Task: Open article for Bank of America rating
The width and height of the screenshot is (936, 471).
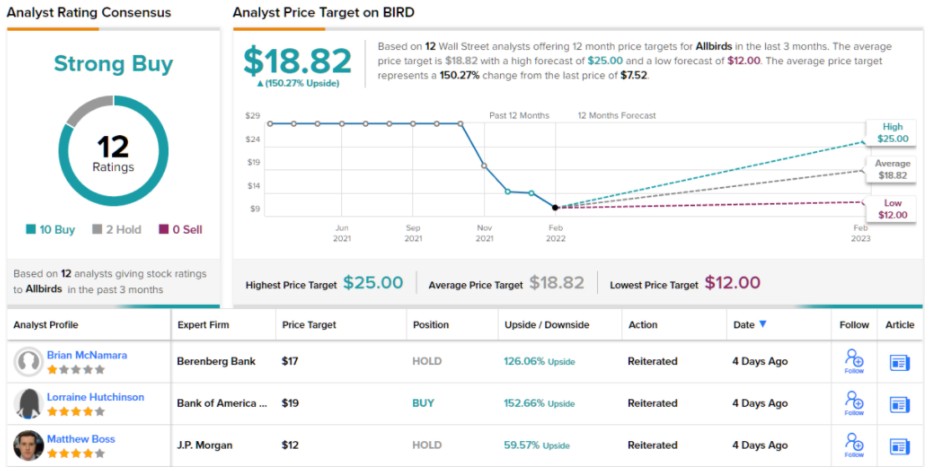Action: [900, 404]
